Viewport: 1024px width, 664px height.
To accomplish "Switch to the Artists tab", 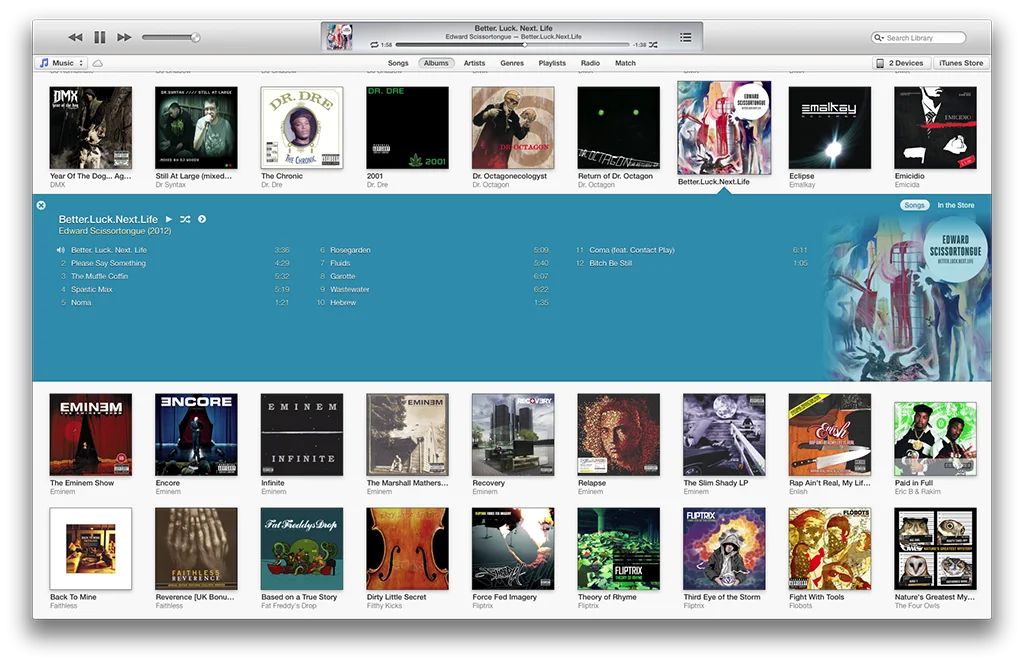I will coord(474,63).
